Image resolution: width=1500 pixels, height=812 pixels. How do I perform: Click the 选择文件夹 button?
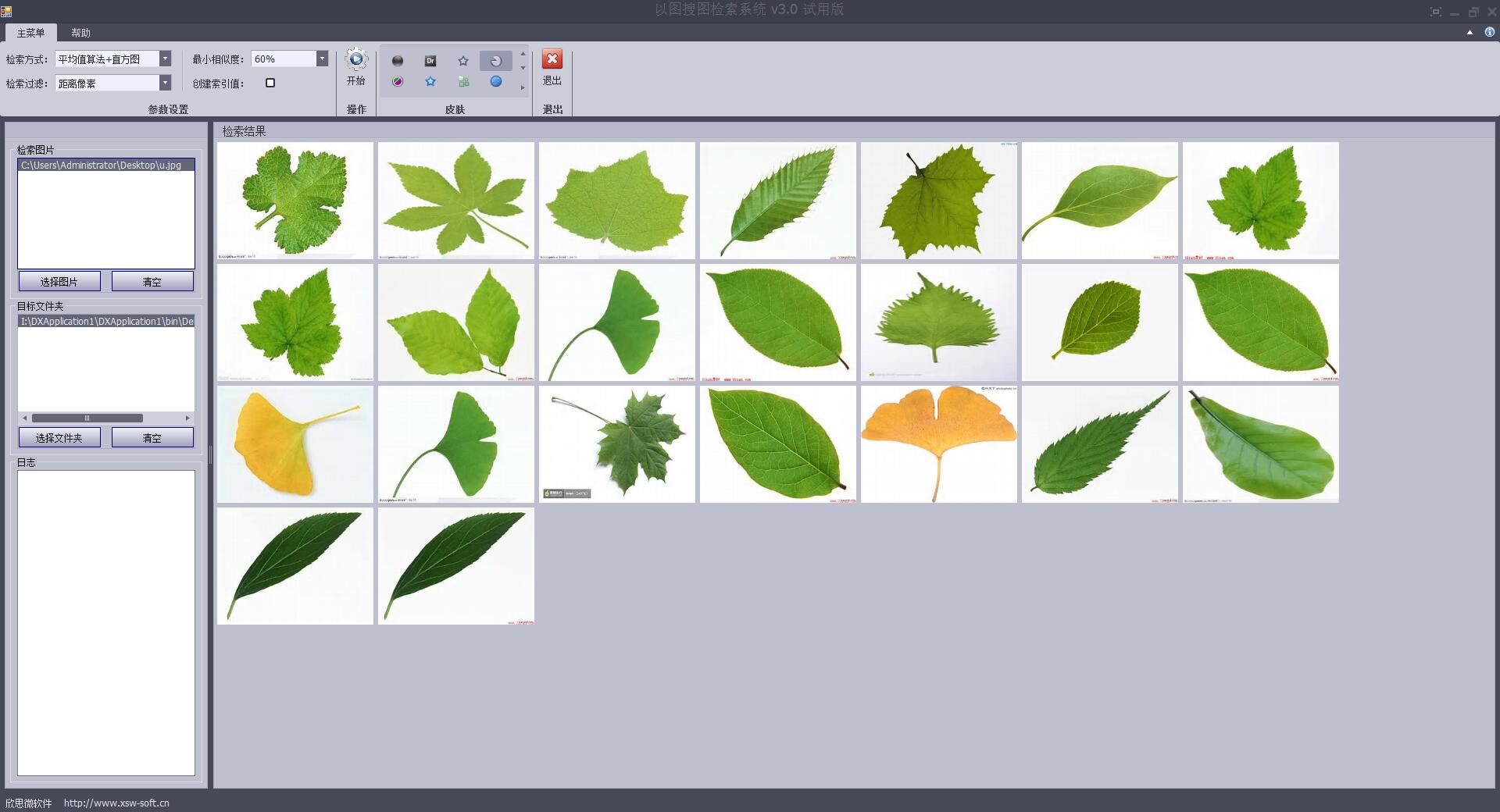[x=59, y=438]
